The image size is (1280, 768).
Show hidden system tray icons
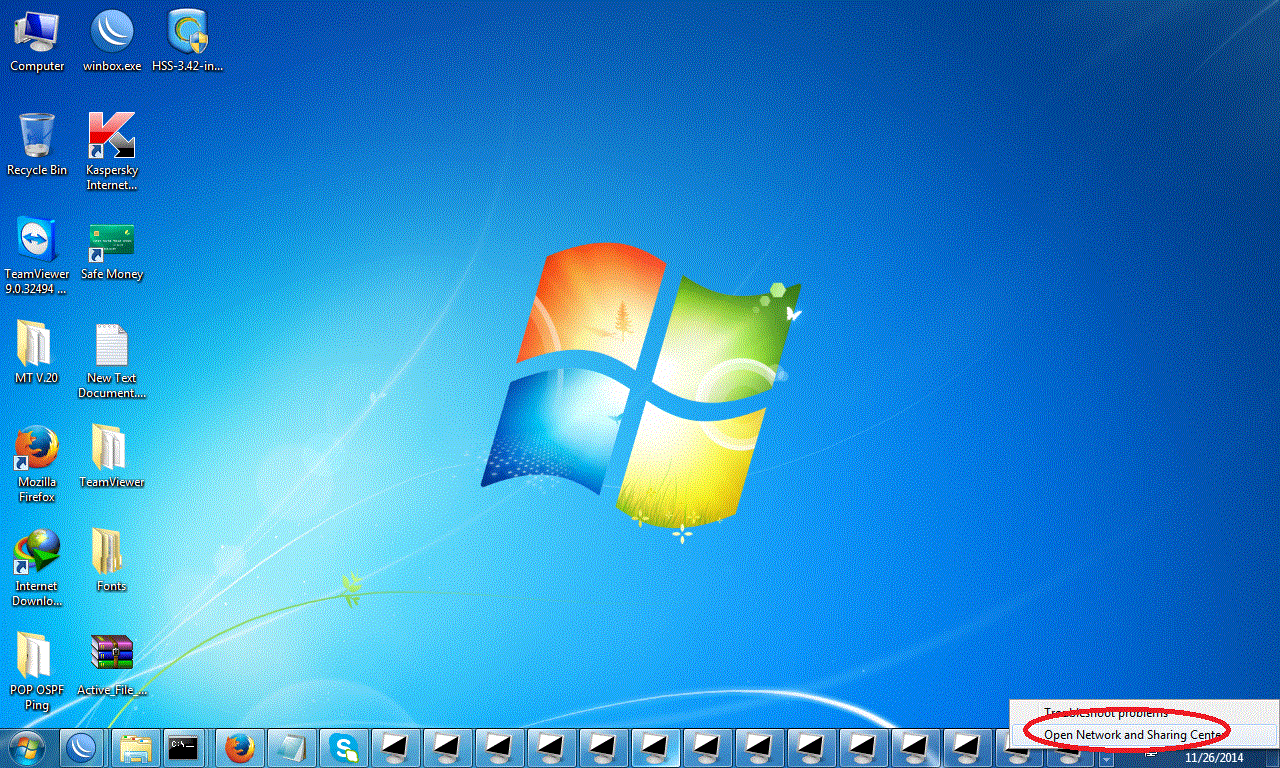click(x=1107, y=758)
